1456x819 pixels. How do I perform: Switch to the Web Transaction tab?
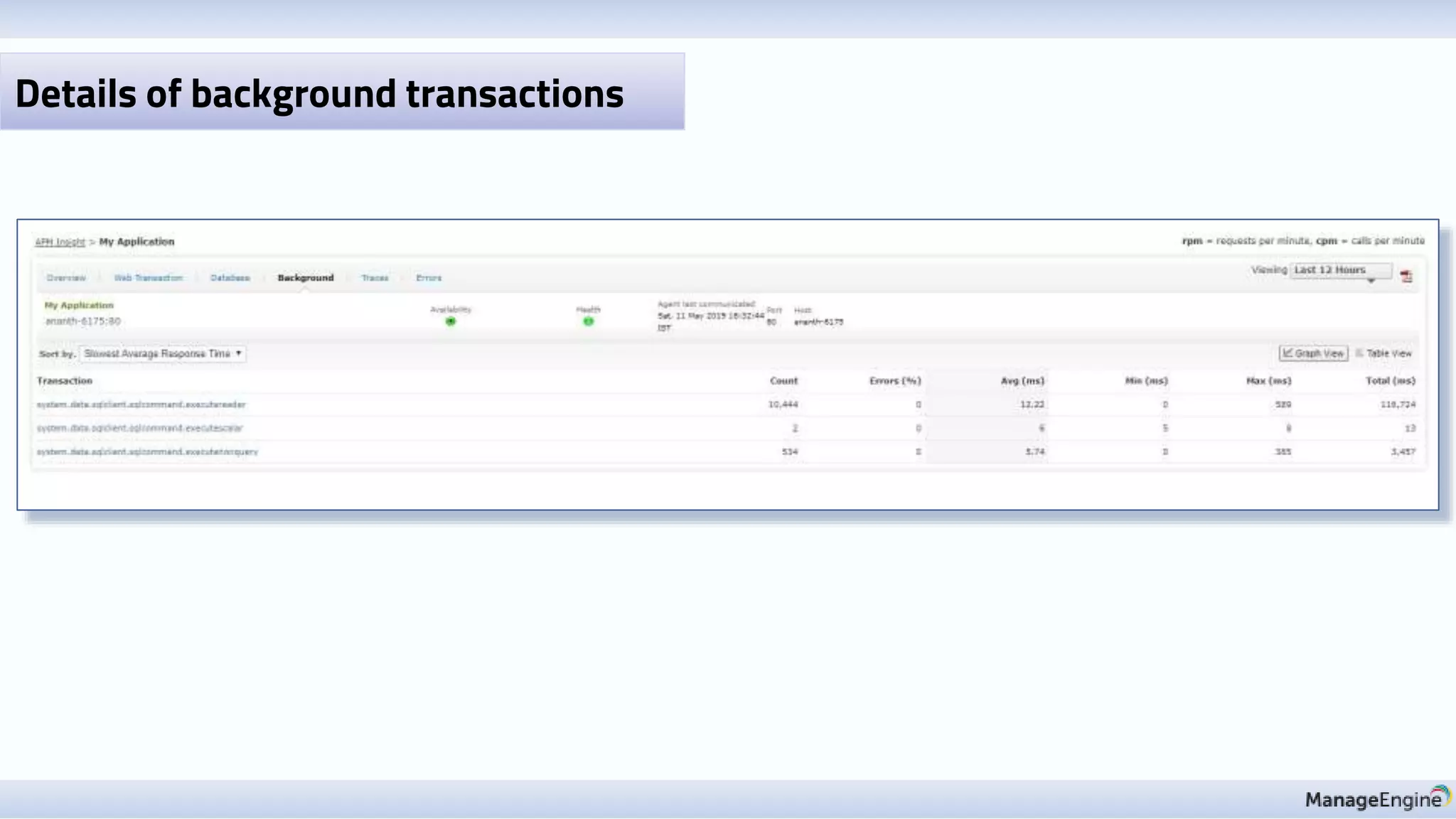[x=149, y=278]
